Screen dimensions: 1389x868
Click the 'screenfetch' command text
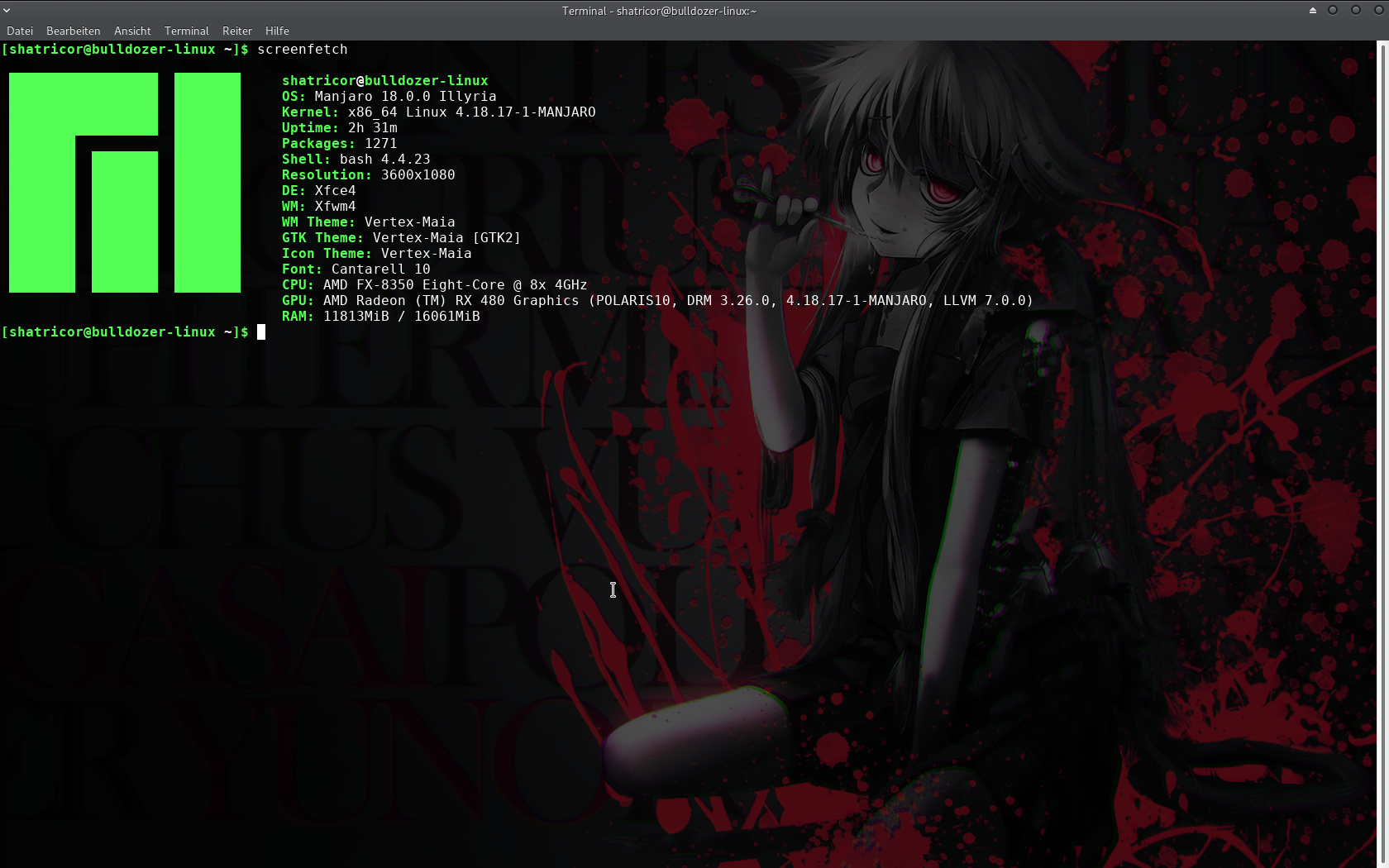coord(303,50)
